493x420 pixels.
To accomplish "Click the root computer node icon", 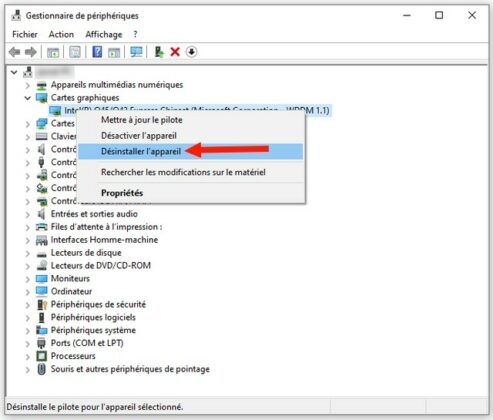I will (28, 72).
